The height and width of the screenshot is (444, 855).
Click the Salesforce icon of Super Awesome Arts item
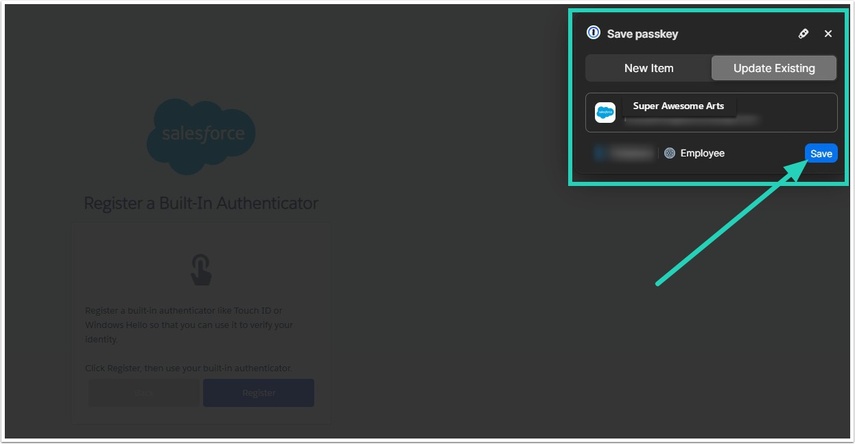[605, 112]
